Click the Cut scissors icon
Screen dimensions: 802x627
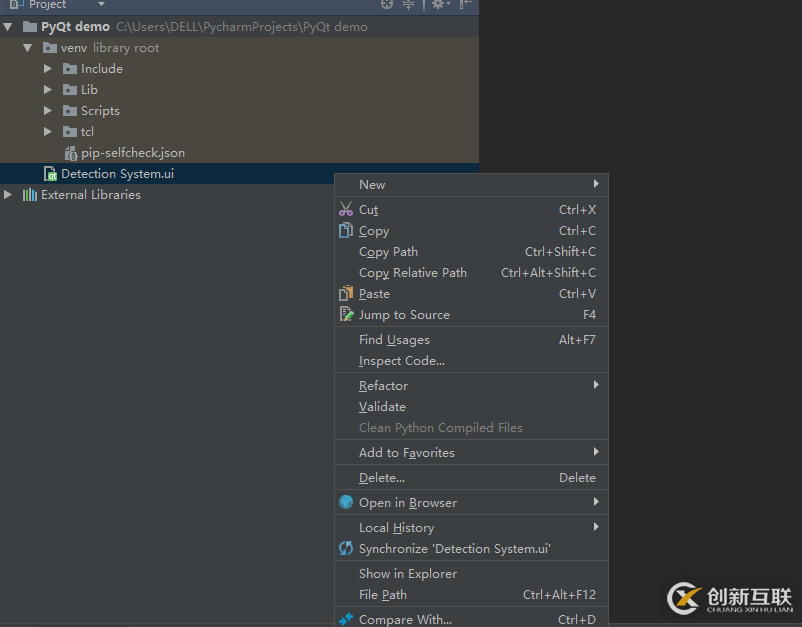point(346,209)
